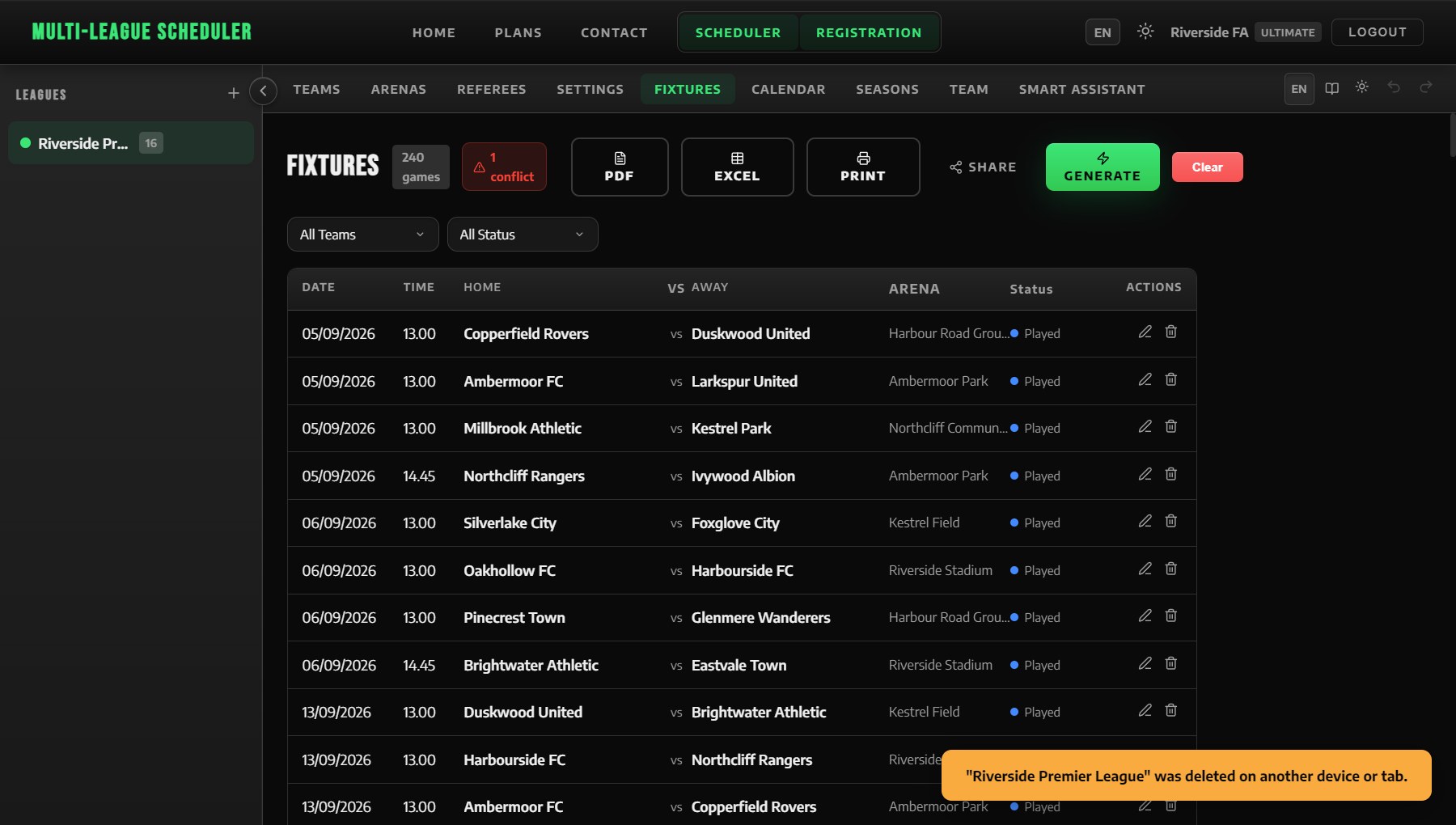Change sub-toolbar language EN selector

click(1299, 89)
